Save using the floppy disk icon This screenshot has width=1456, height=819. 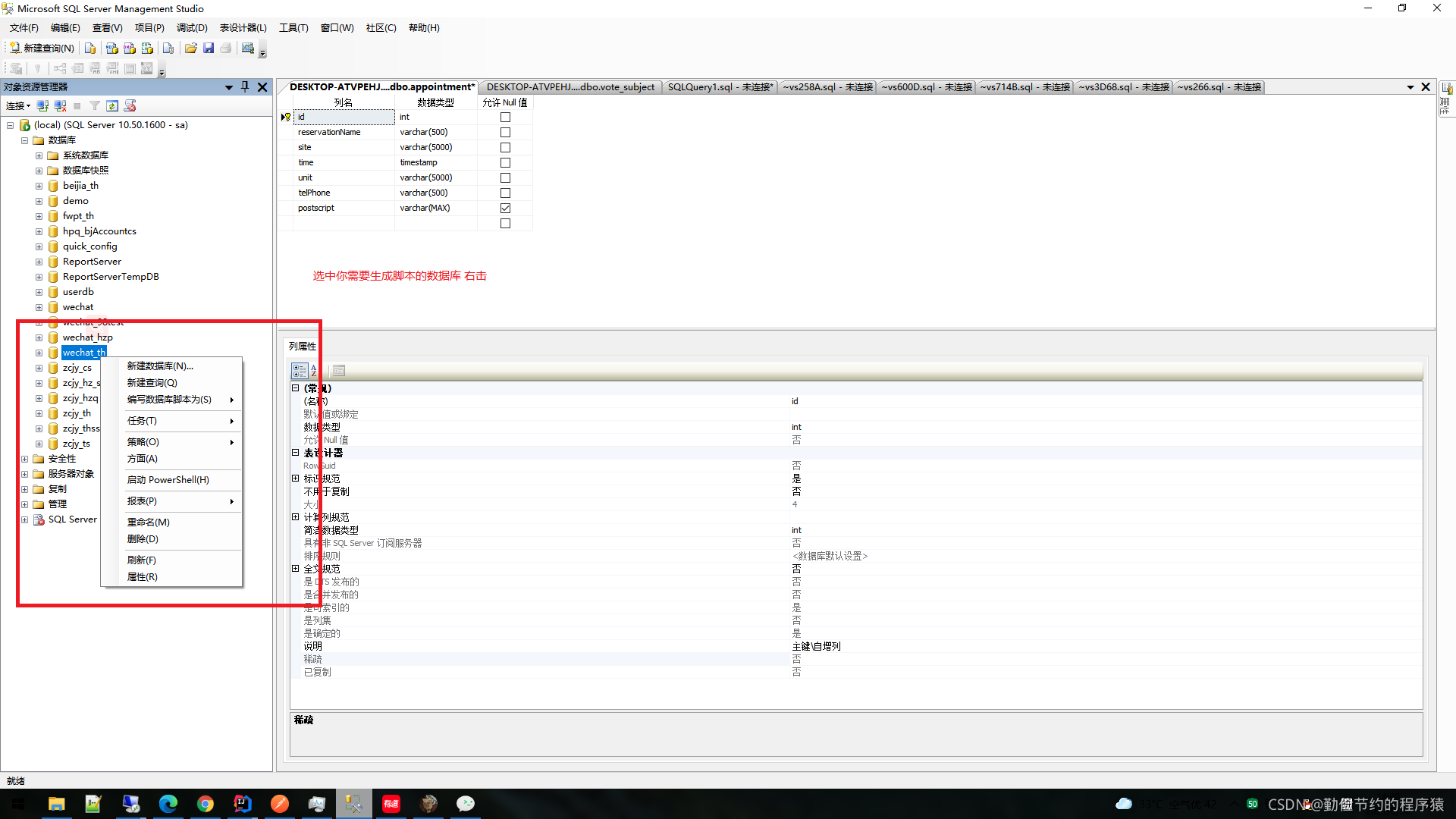[209, 49]
